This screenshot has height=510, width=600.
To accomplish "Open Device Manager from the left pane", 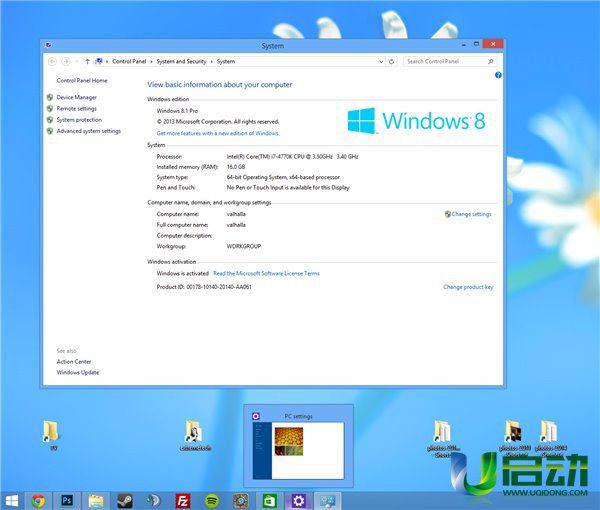I will point(76,97).
